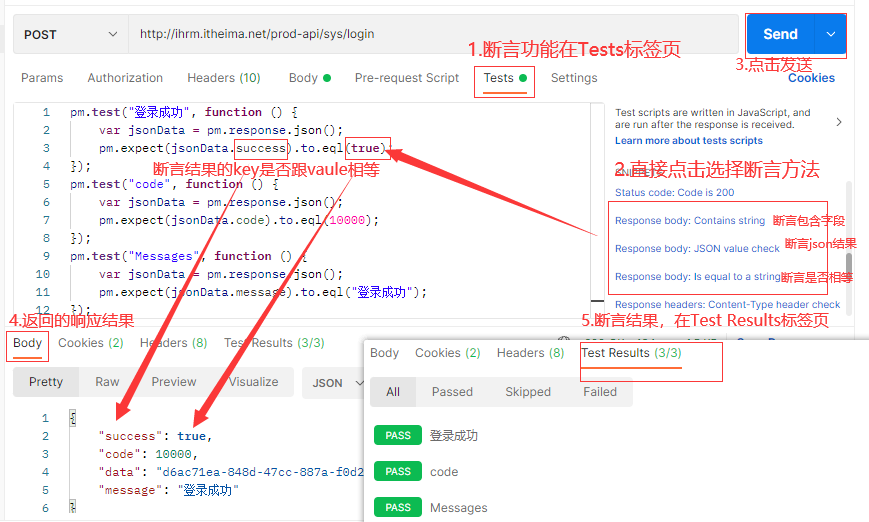Click the PASS badge beside code test
This screenshot has height=522, width=869.
398,471
